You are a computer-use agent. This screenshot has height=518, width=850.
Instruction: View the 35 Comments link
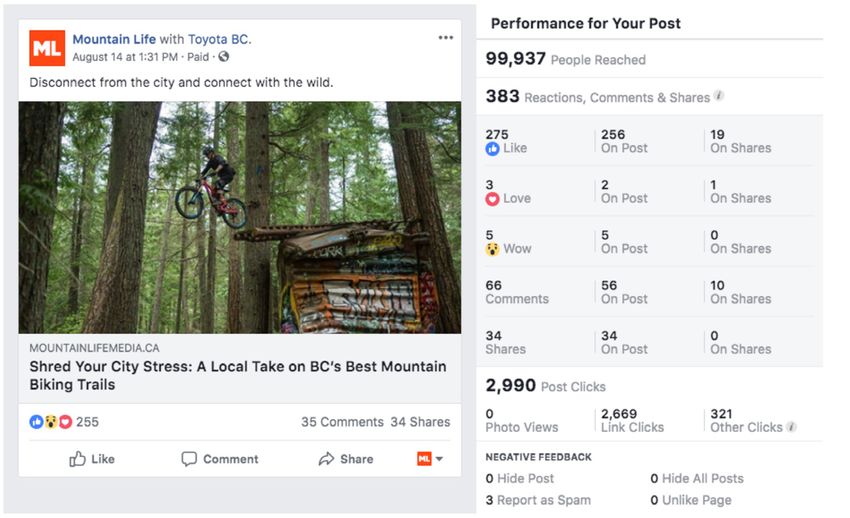coord(342,422)
